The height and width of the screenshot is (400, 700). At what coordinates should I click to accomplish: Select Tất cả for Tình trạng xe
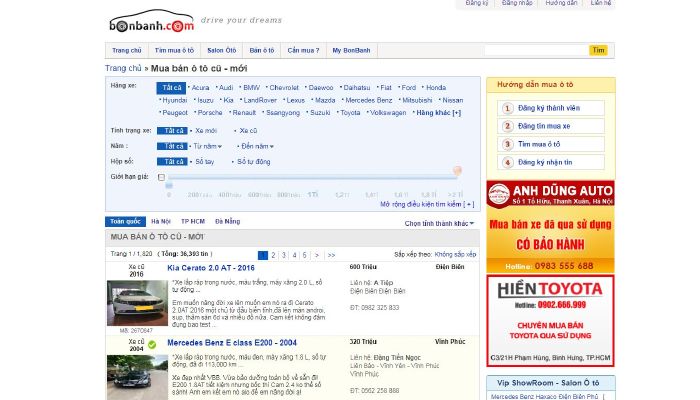click(172, 131)
